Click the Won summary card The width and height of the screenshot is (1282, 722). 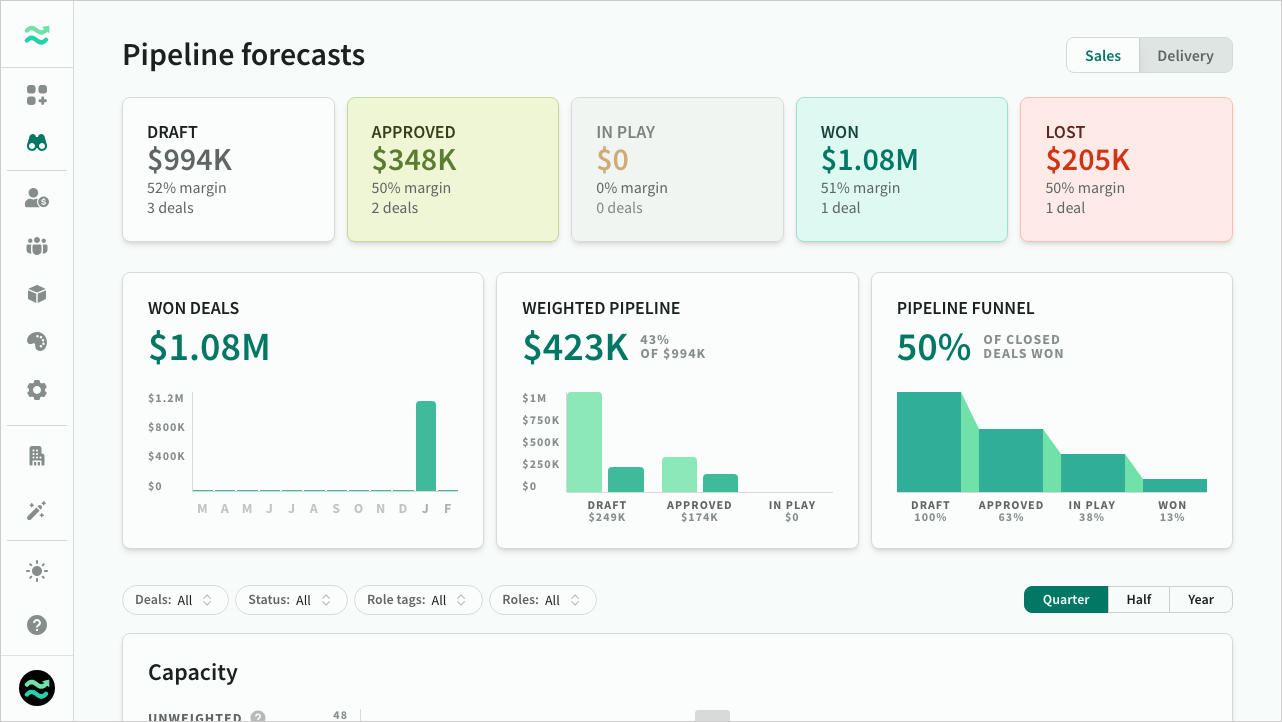901,169
